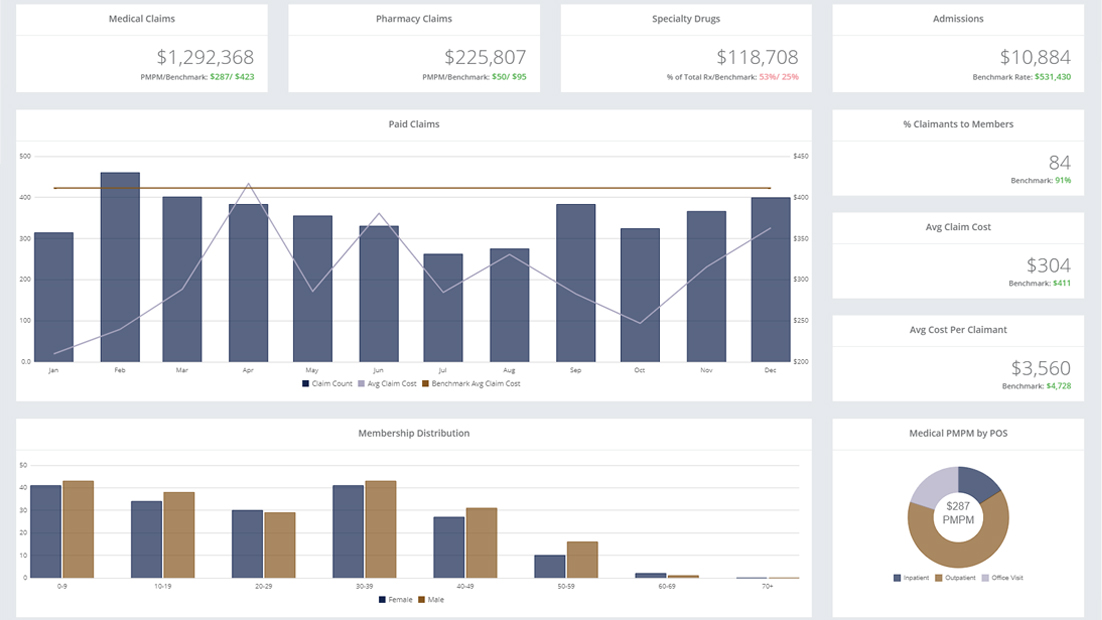
Task: Toggle Claim Count series in Paid Claims legend
Action: click(328, 383)
